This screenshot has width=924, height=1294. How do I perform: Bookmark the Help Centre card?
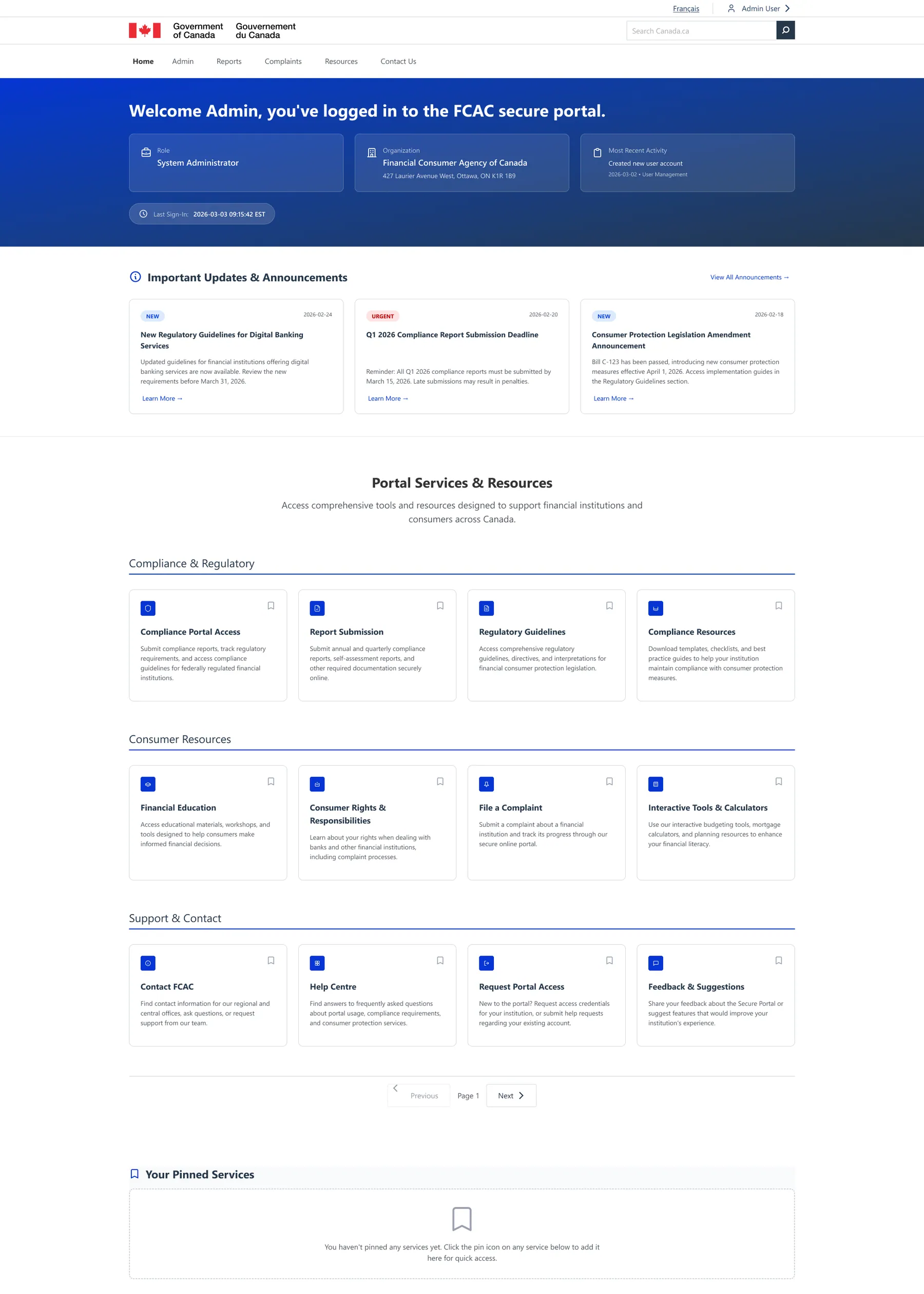[x=440, y=961]
